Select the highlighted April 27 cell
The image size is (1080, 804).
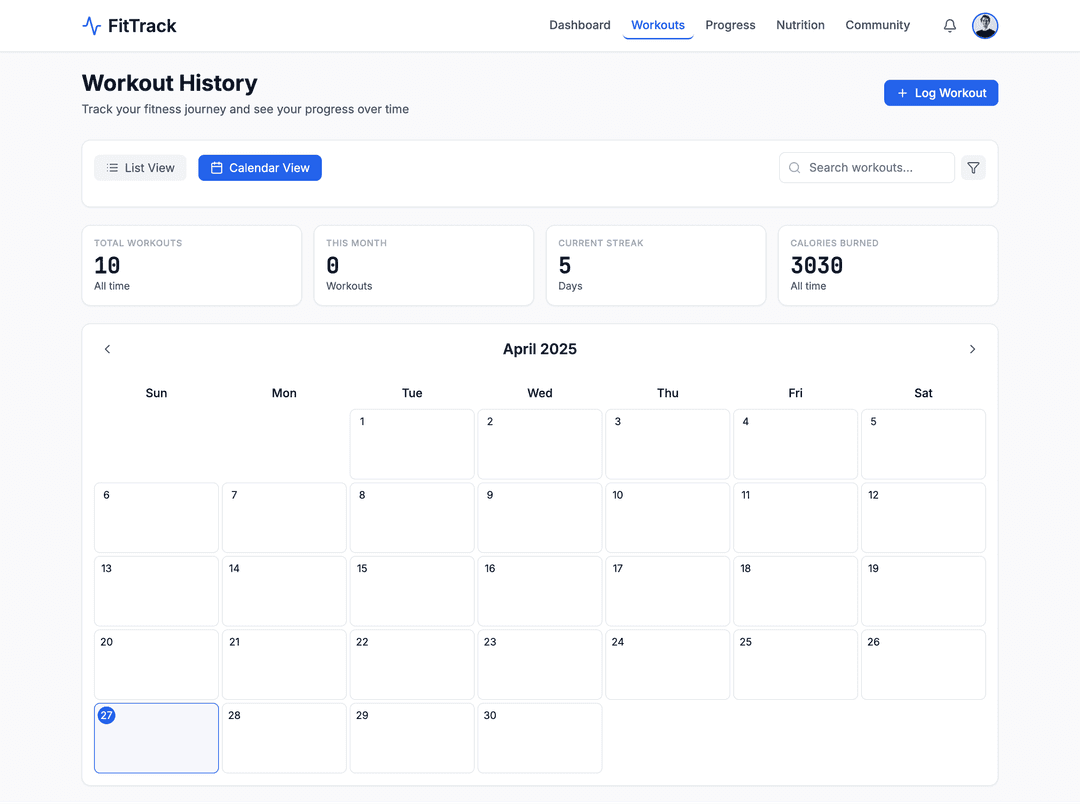156,738
